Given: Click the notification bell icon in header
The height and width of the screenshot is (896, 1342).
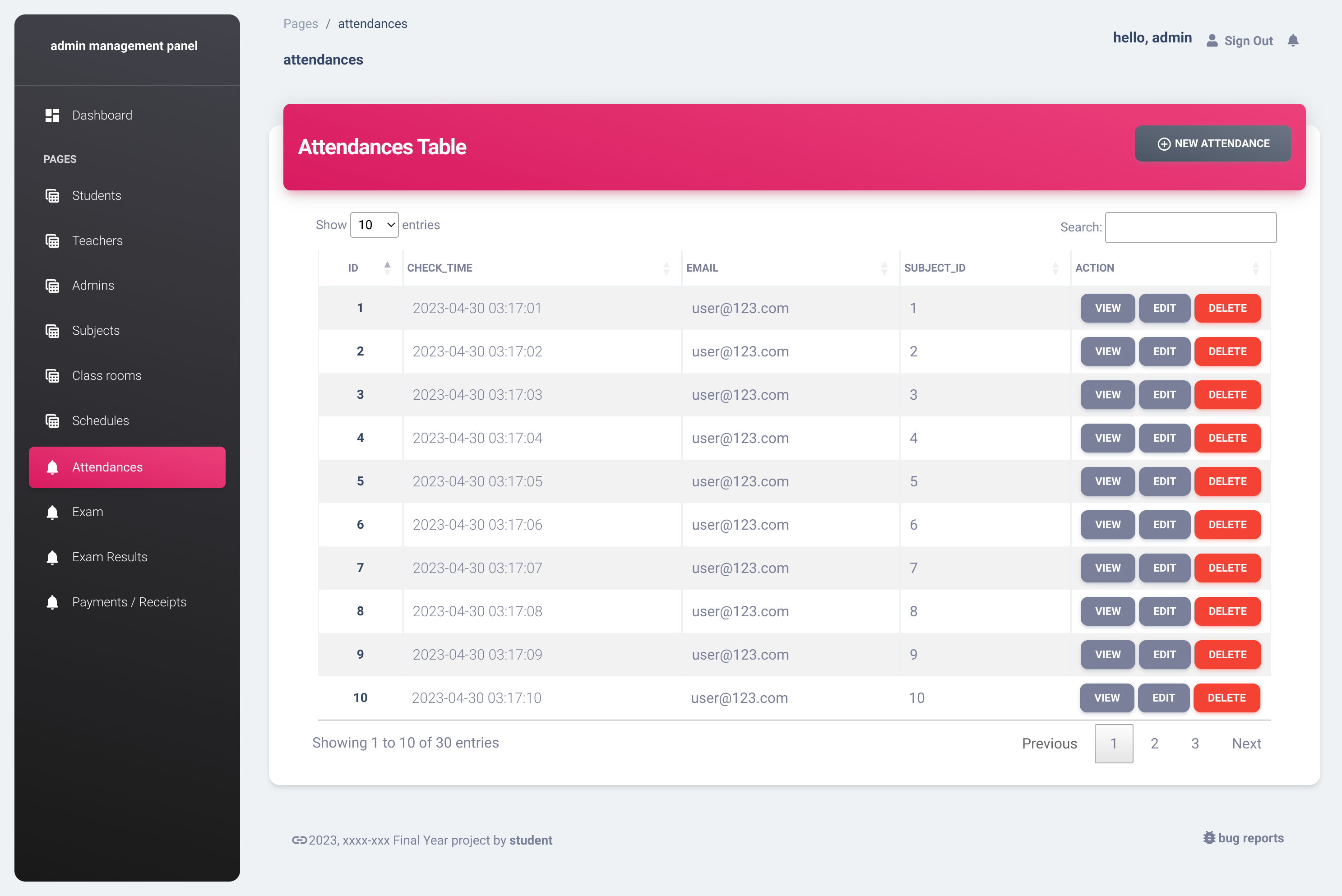Looking at the screenshot, I should tap(1293, 41).
